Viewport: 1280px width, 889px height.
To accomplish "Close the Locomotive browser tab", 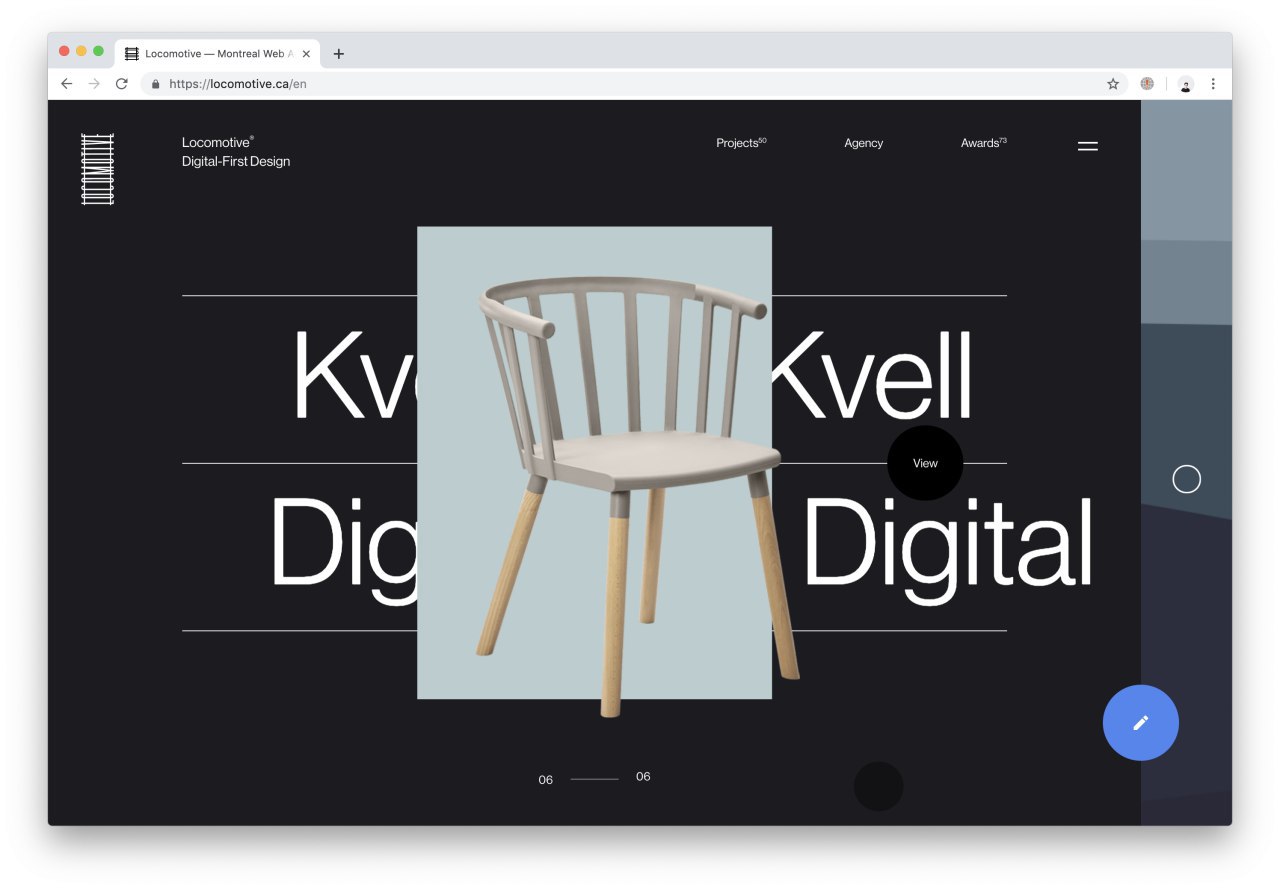I will (306, 54).
